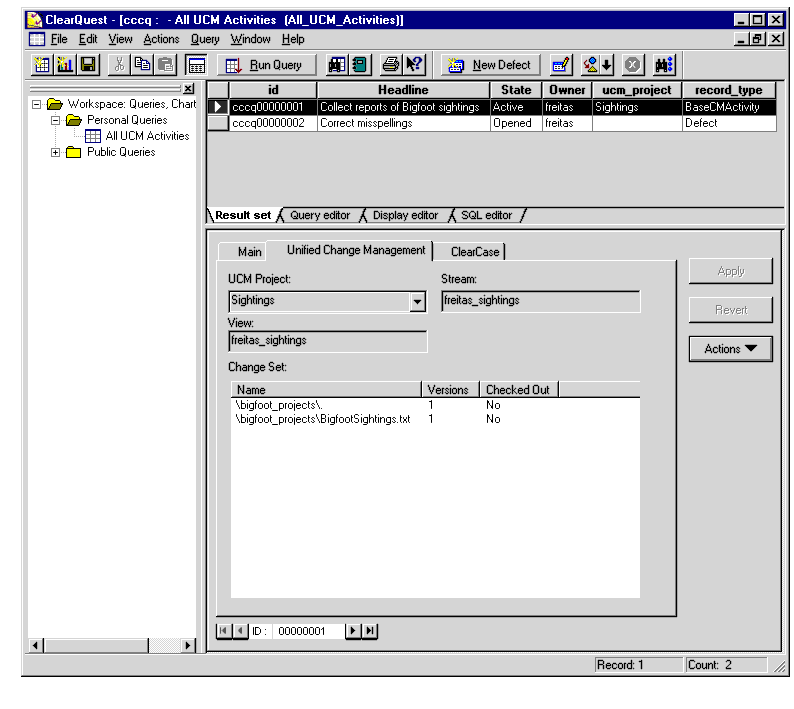Image resolution: width=794 pixels, height=709 pixels.
Task: Click the New Chart toolbar icon
Action: 65,65
